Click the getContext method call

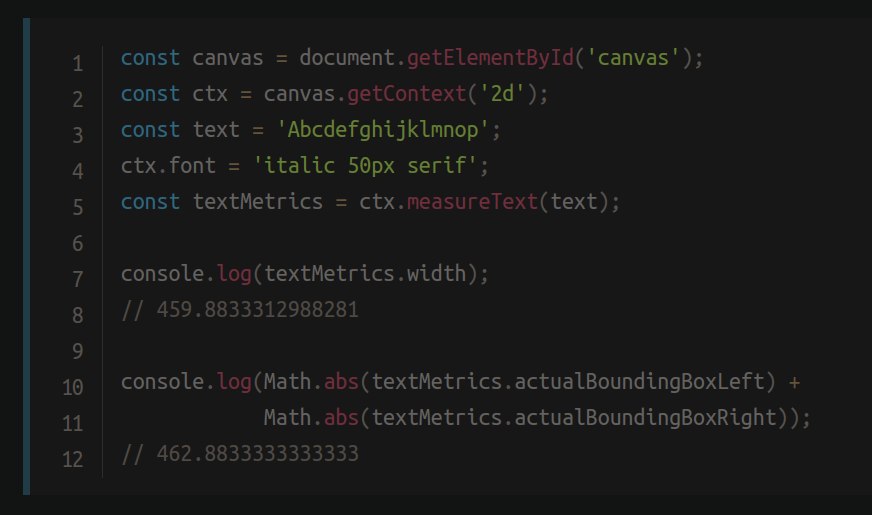pyautogui.click(x=407, y=94)
